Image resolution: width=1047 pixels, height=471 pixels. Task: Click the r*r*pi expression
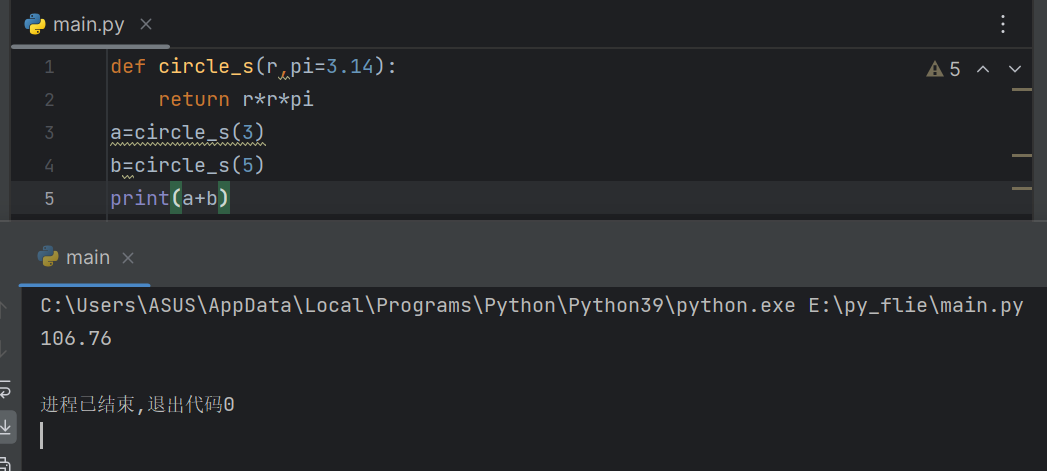278,100
